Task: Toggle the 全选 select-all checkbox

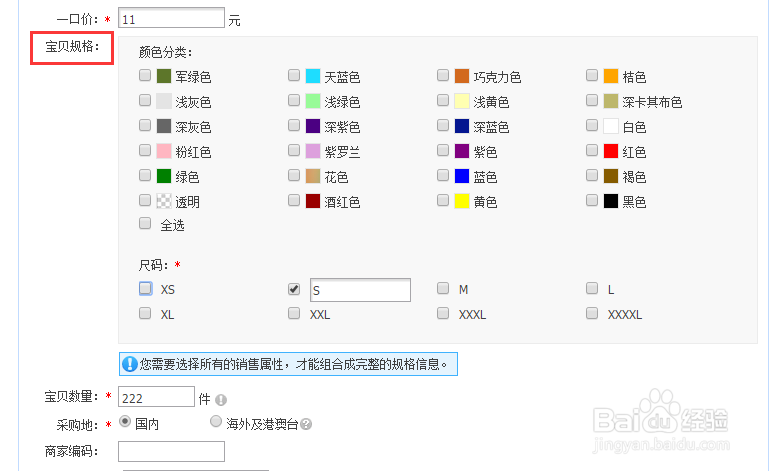Action: [145, 224]
